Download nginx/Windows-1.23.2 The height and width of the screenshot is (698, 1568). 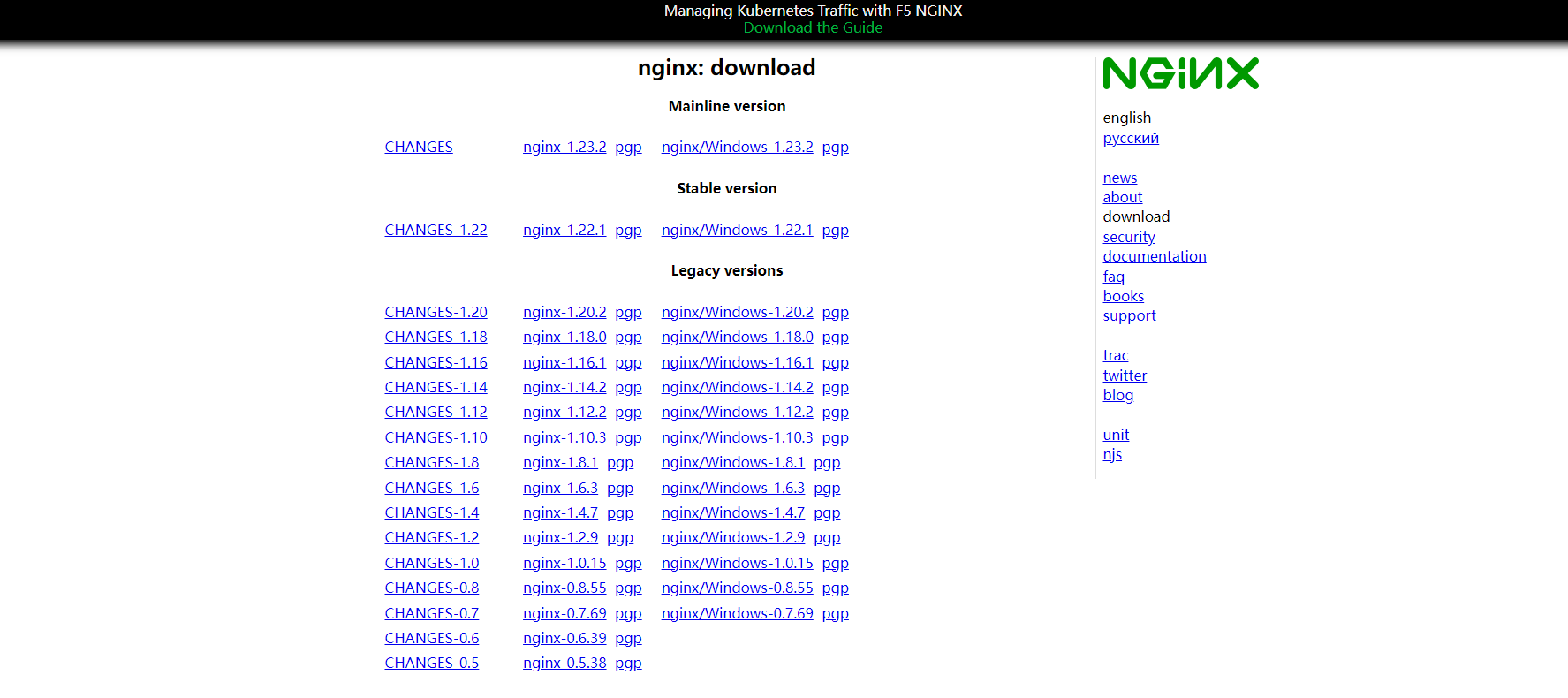click(737, 147)
